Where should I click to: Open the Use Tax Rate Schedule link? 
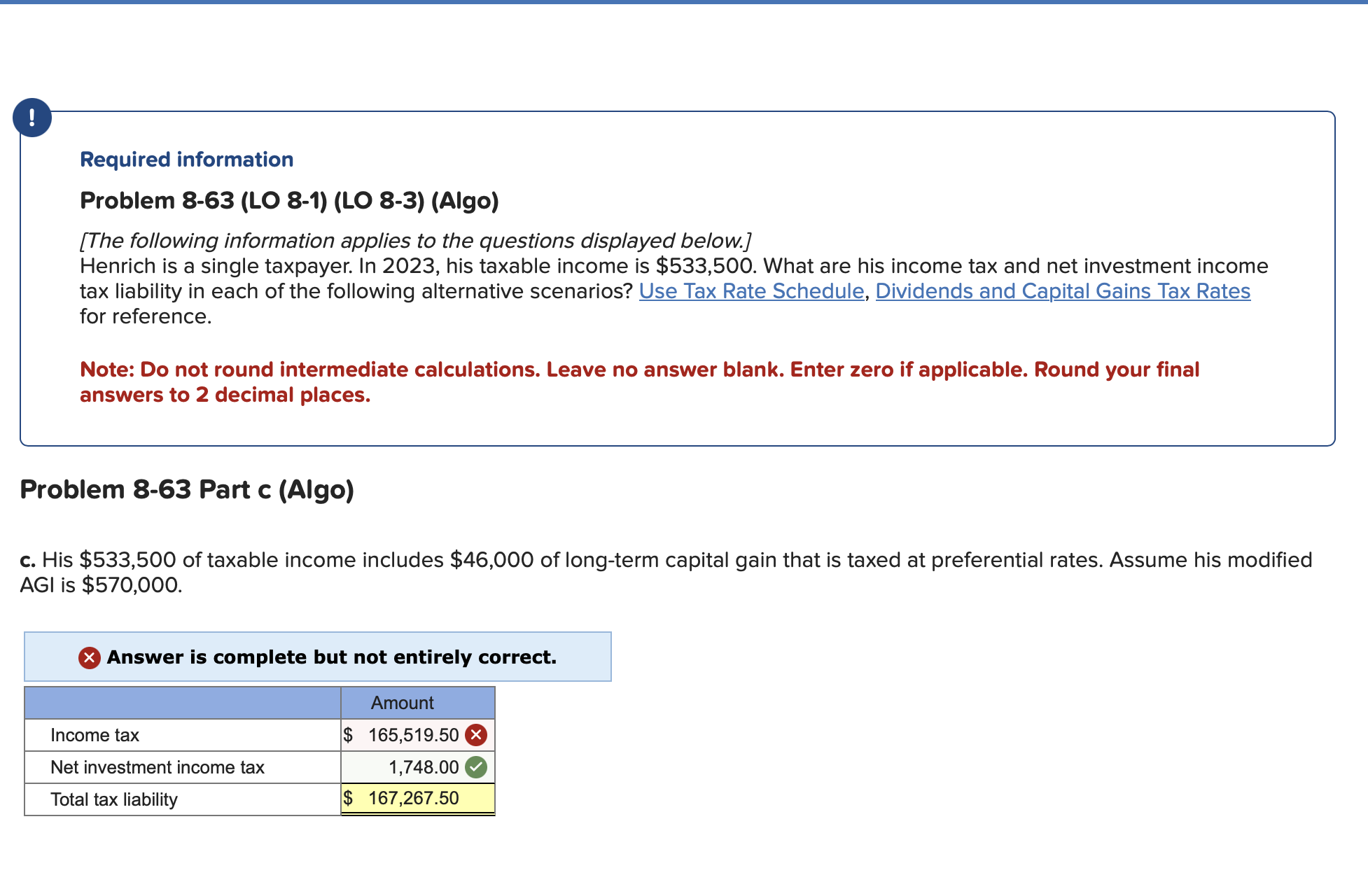[751, 291]
